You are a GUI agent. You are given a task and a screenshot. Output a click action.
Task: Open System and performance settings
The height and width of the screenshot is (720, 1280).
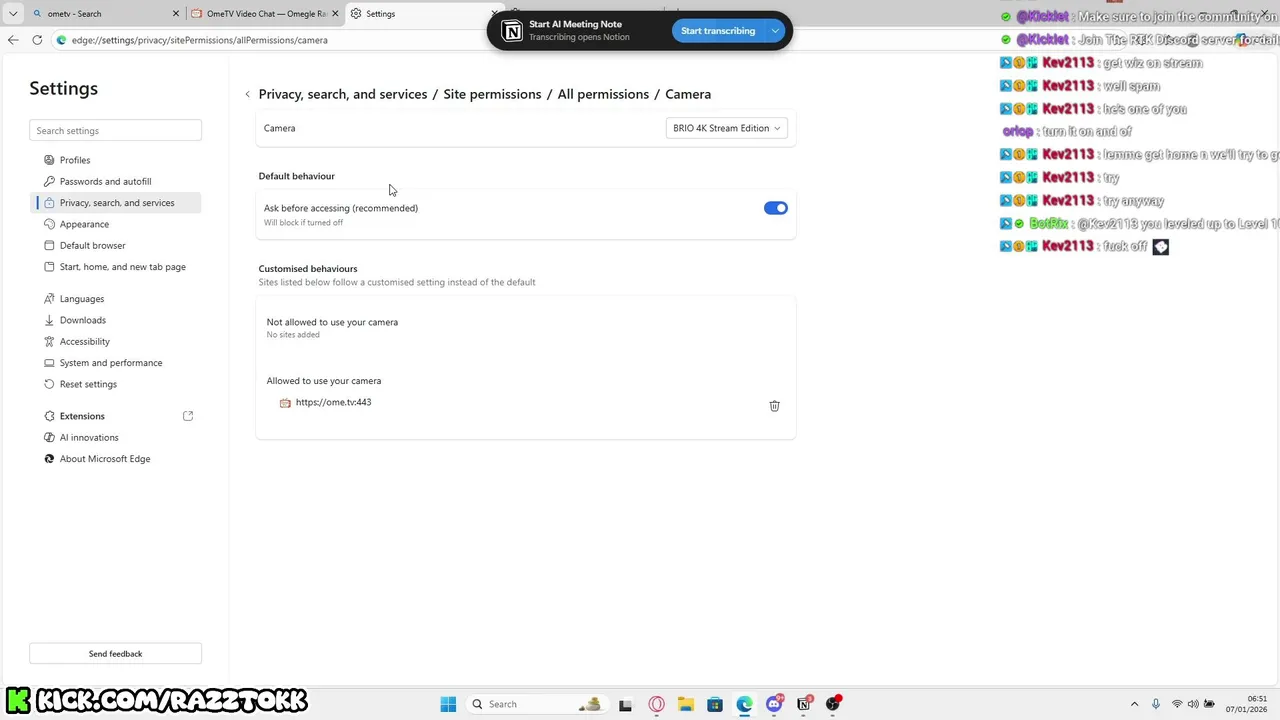pos(116,363)
